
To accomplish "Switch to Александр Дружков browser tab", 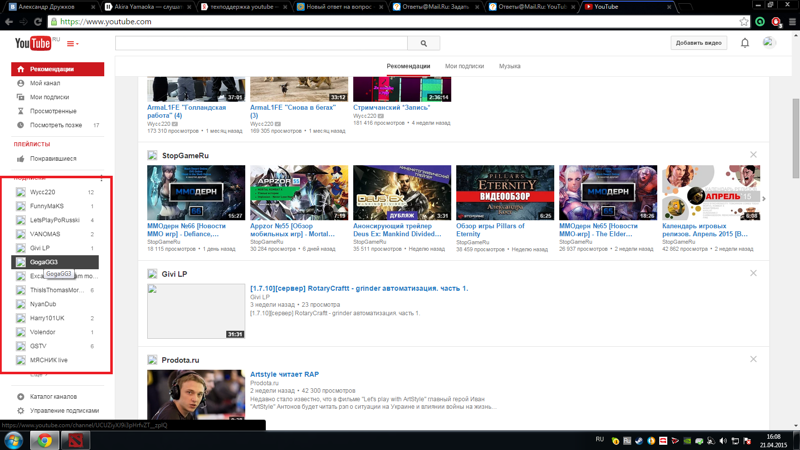I will (51, 7).
